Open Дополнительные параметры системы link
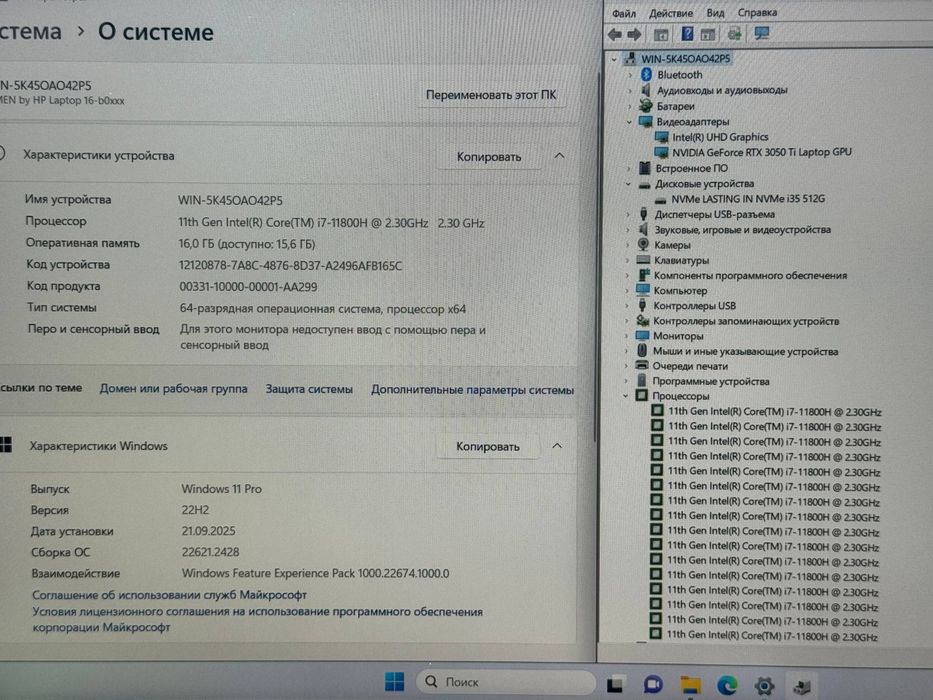This screenshot has width=933, height=700. pos(472,390)
